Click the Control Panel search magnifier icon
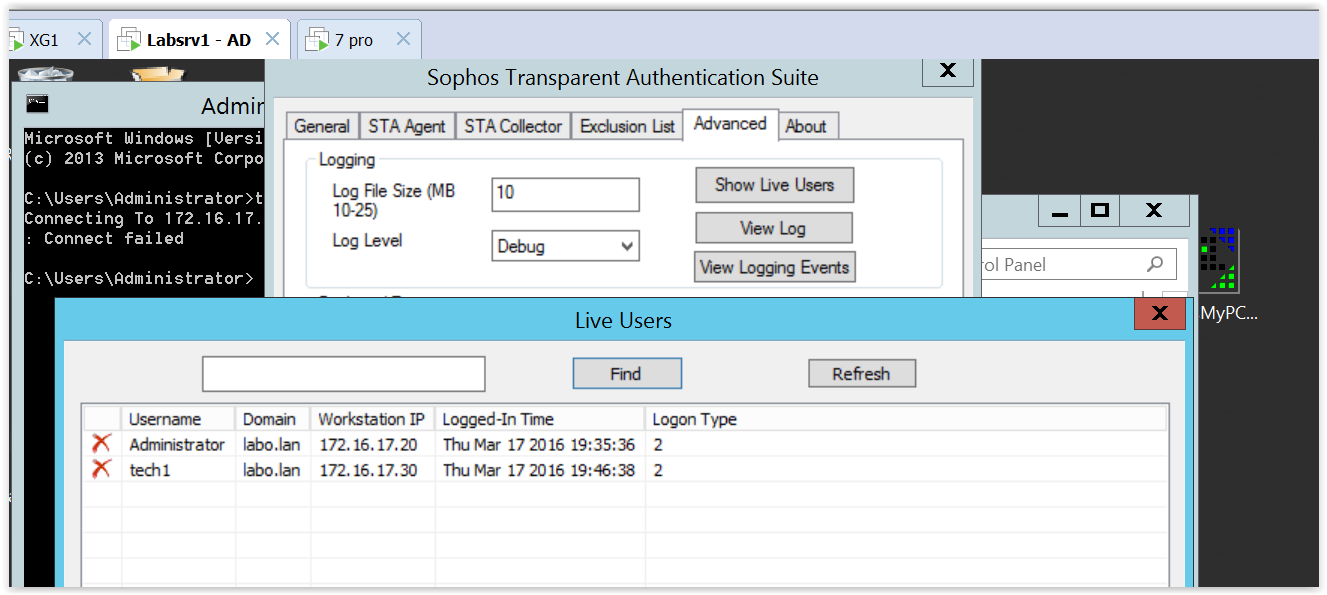This screenshot has height=595, width=1327. pos(1155,265)
